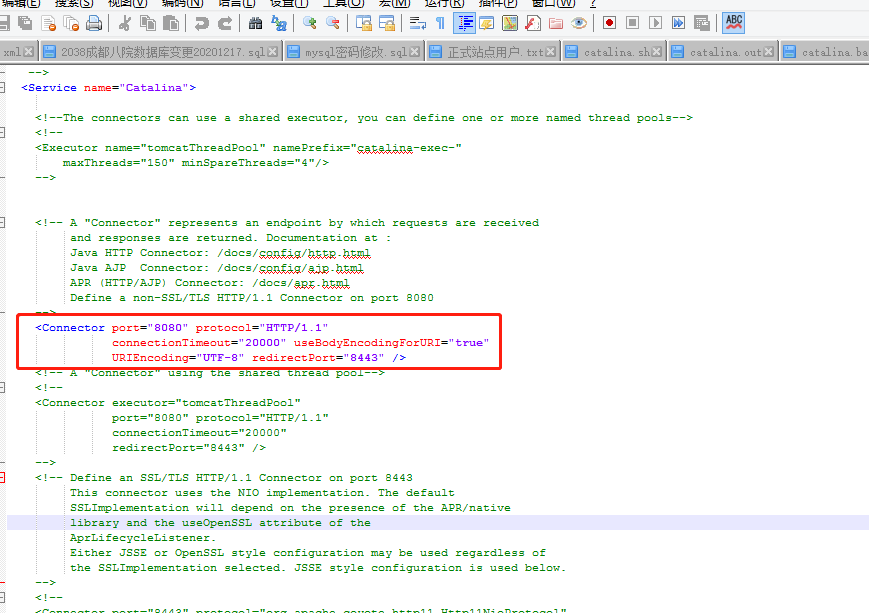
Task: Open the 视图(V) menu
Action: (127, 3)
